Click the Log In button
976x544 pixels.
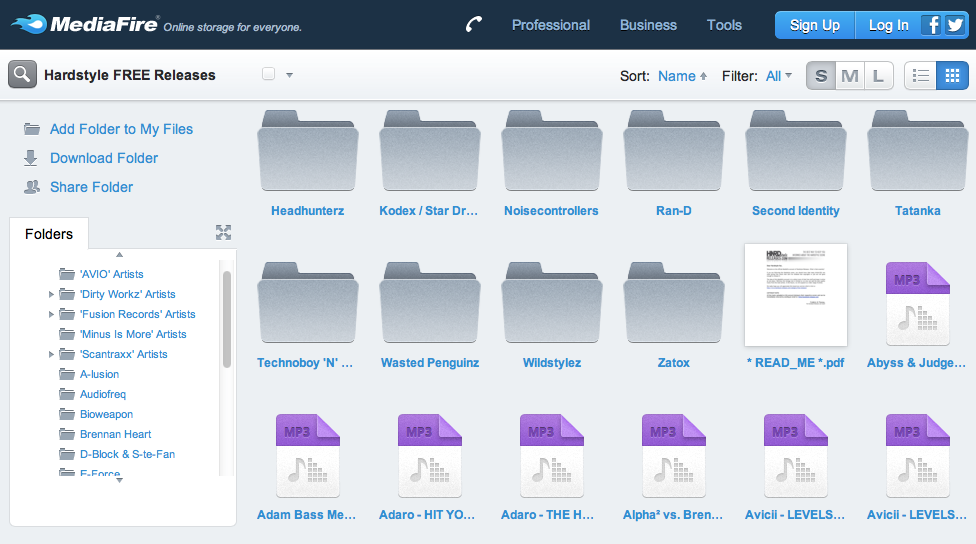point(888,25)
